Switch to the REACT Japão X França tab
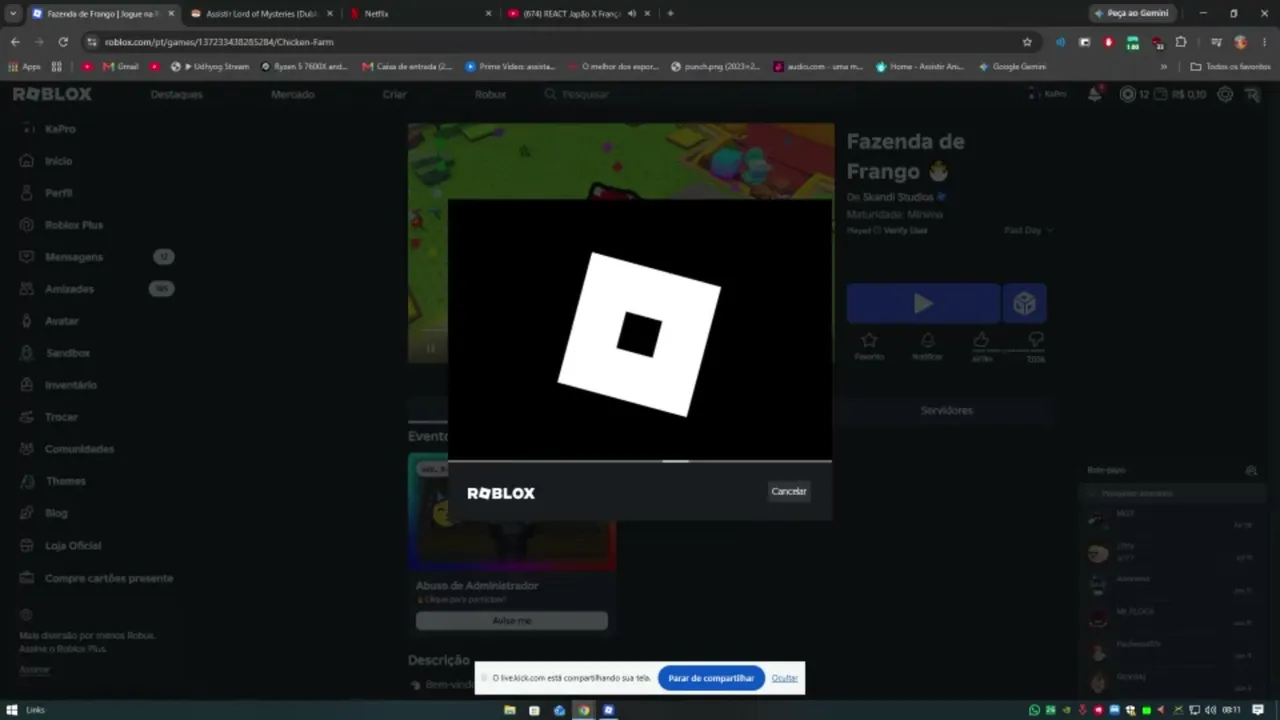The image size is (1280, 720). click(x=578, y=14)
